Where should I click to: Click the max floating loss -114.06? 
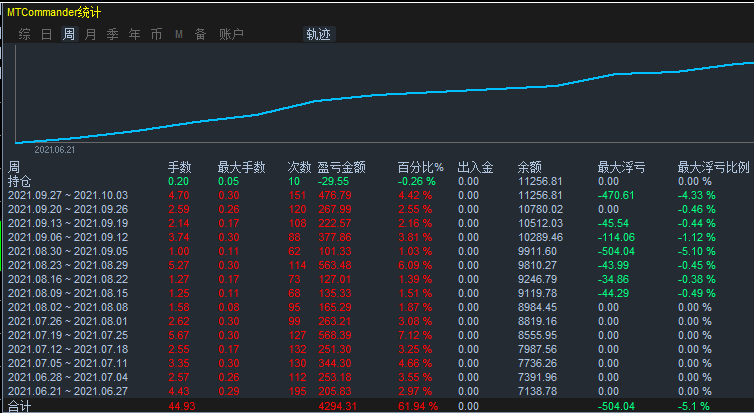[x=616, y=237]
